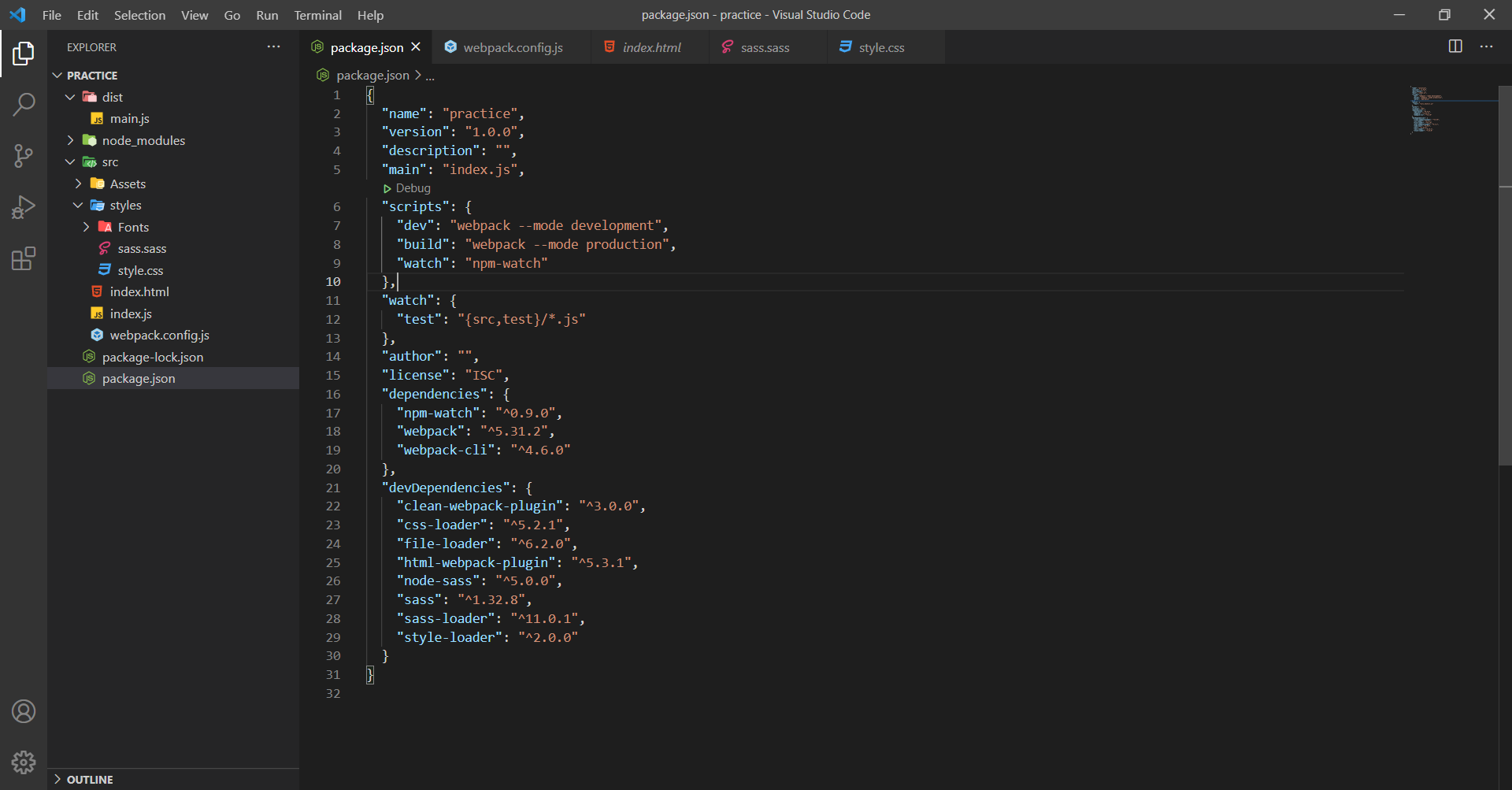Open the Search view in activity bar
This screenshot has height=790, width=1512.
(24, 105)
